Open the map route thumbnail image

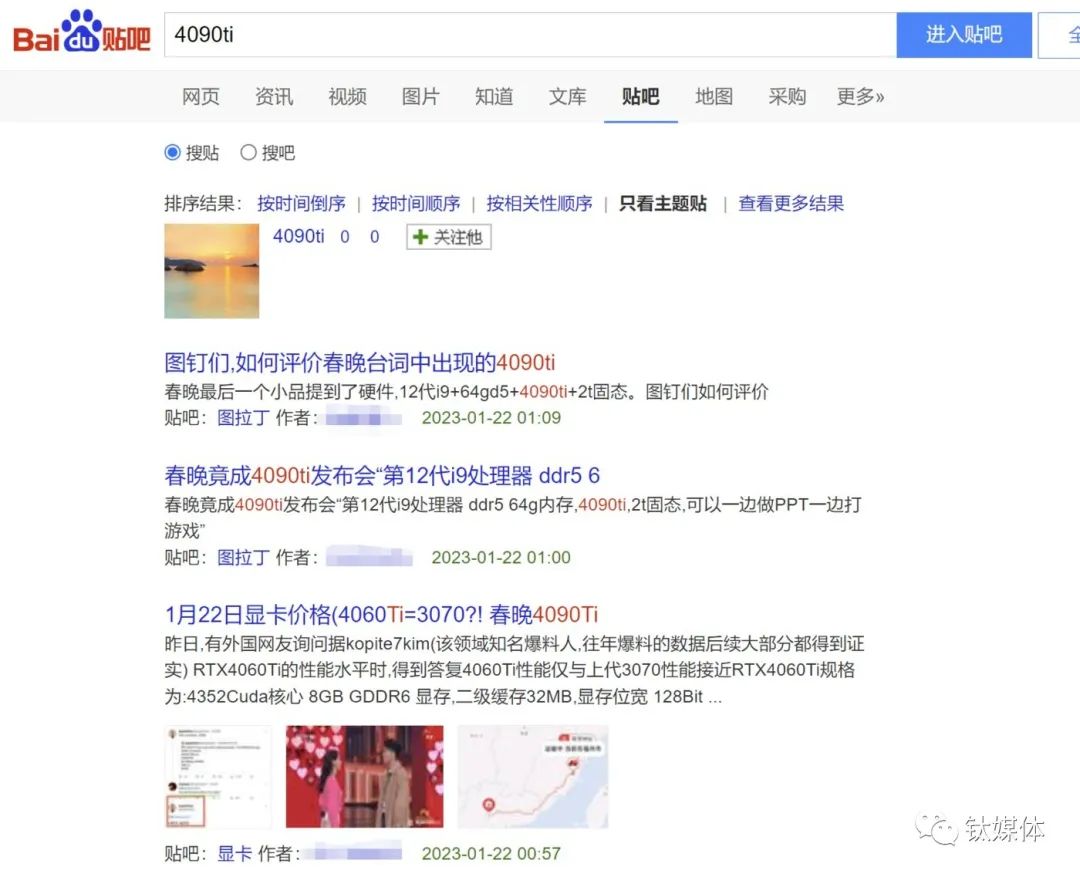[533, 776]
